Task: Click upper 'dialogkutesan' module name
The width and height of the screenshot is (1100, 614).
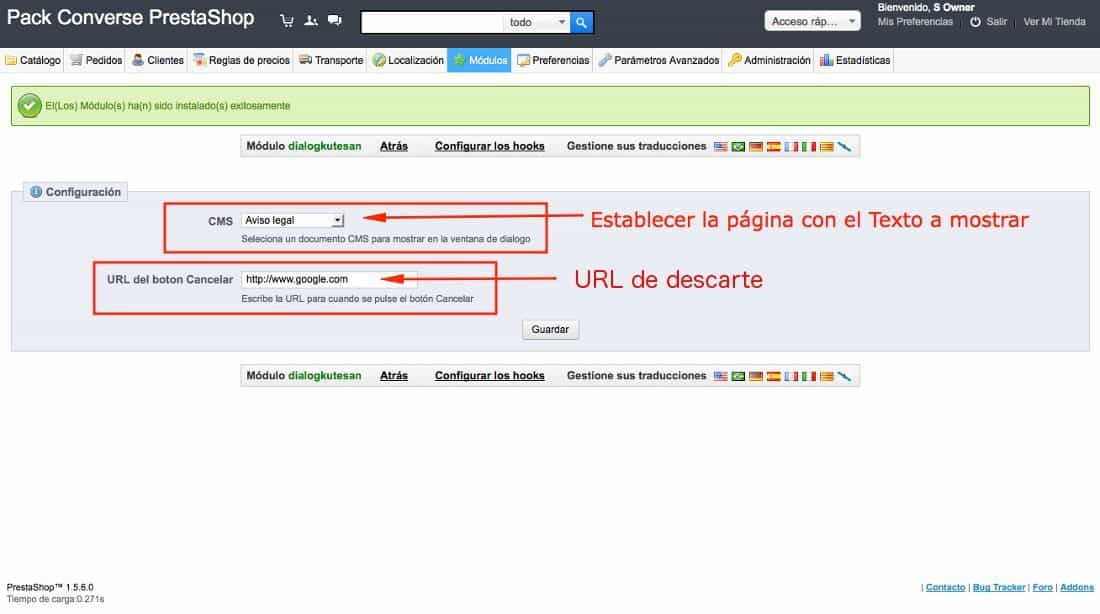Action: [x=325, y=146]
